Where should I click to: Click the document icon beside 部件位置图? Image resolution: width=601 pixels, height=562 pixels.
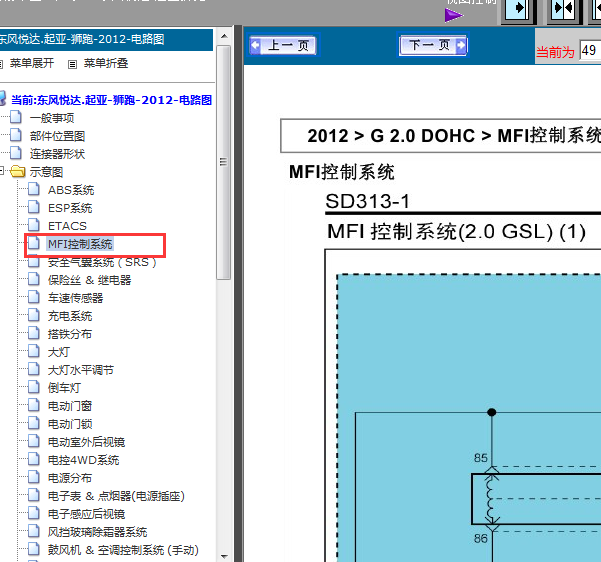[x=16, y=135]
